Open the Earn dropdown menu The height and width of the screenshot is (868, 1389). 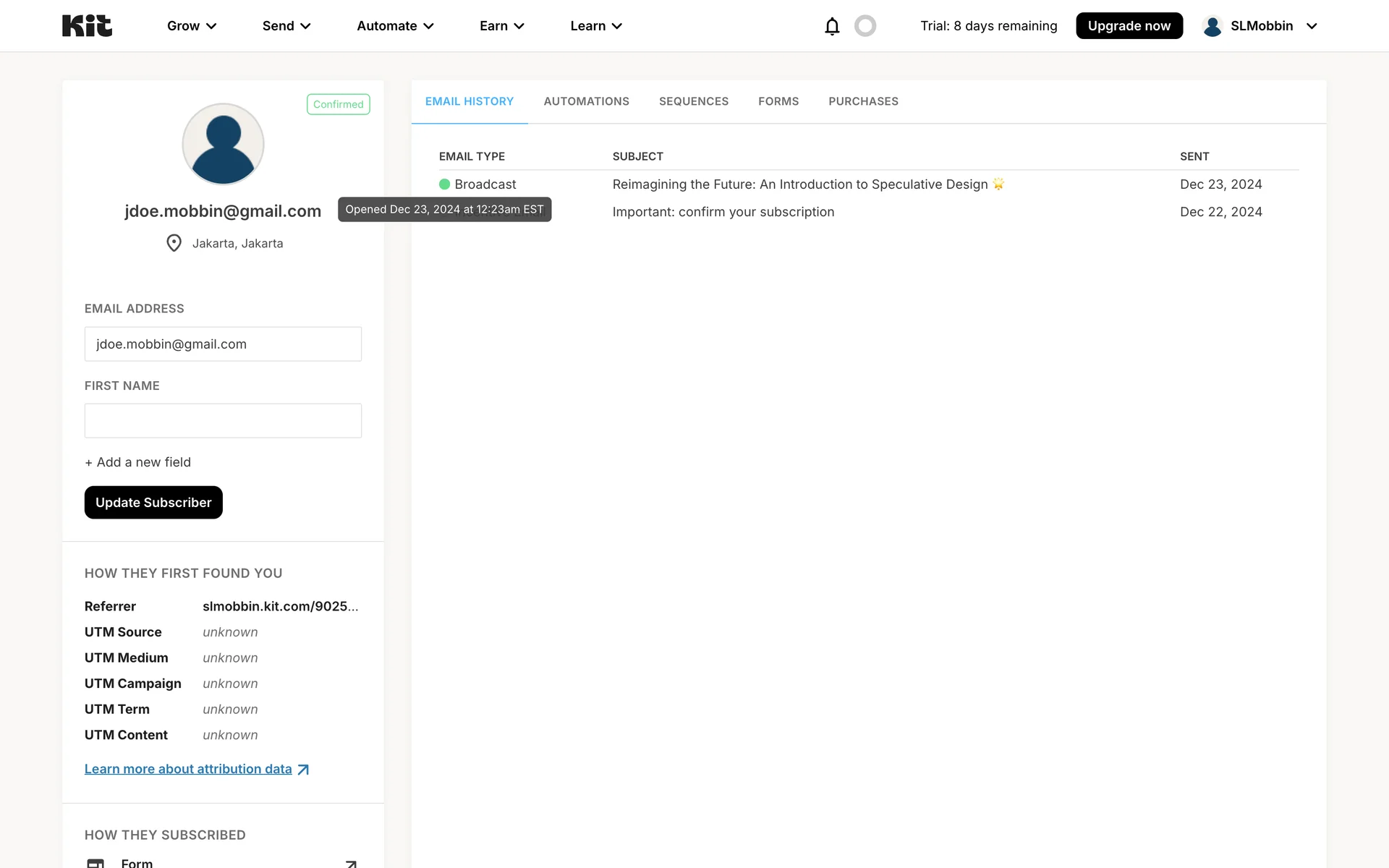coord(501,26)
